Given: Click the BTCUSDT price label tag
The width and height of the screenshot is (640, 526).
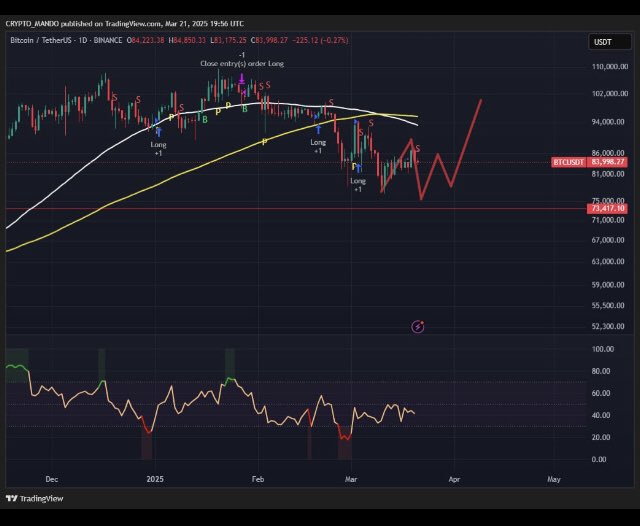Looking at the screenshot, I should pos(569,162).
